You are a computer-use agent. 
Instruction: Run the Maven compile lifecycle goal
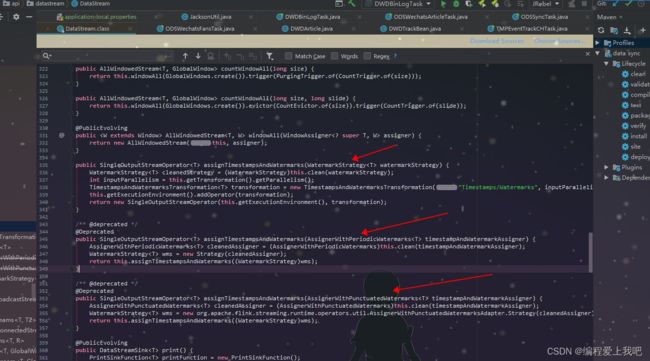635,94
